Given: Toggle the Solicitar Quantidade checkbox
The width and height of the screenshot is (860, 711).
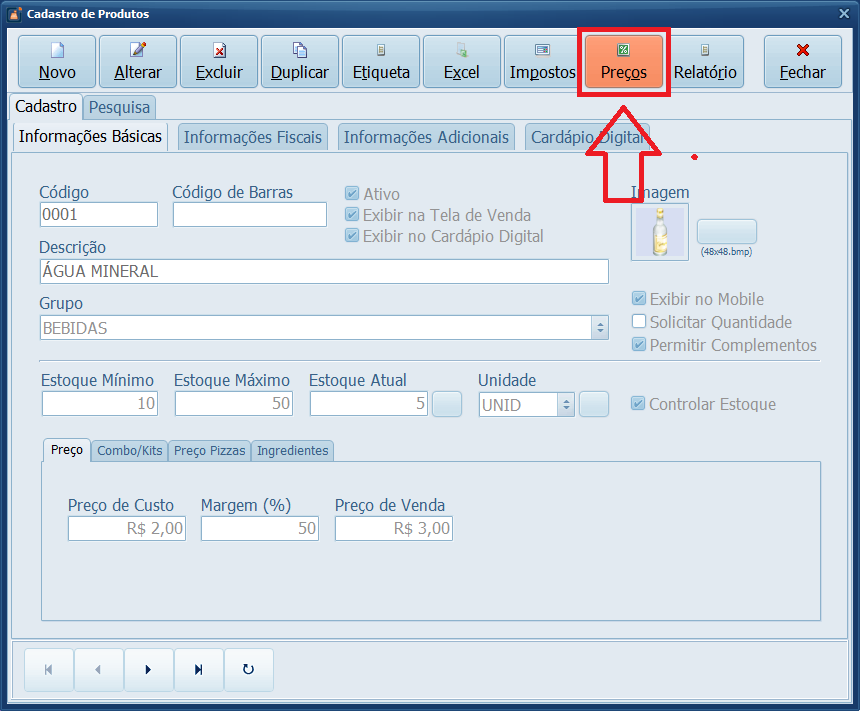Looking at the screenshot, I should [639, 322].
